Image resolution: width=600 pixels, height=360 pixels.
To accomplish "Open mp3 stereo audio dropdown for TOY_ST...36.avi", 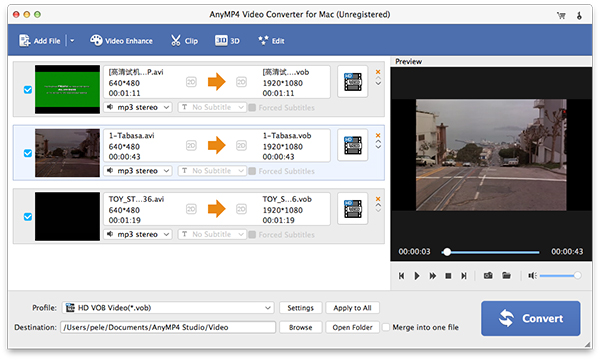I will click(x=138, y=235).
